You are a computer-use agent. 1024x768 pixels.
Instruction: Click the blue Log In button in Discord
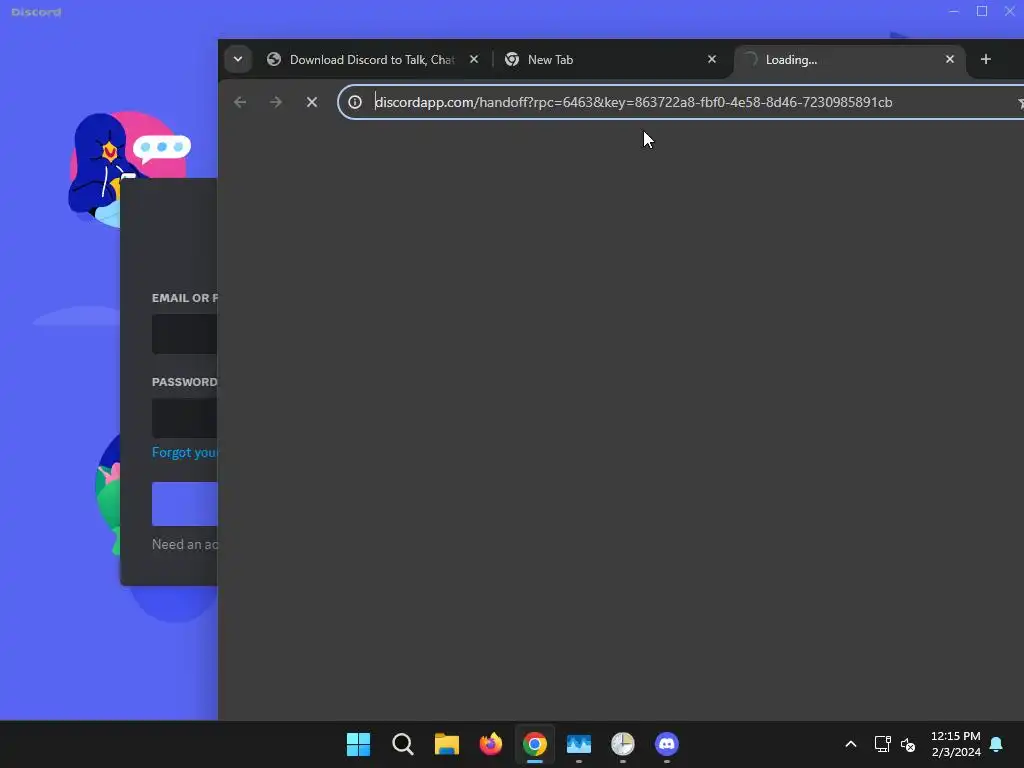(184, 504)
